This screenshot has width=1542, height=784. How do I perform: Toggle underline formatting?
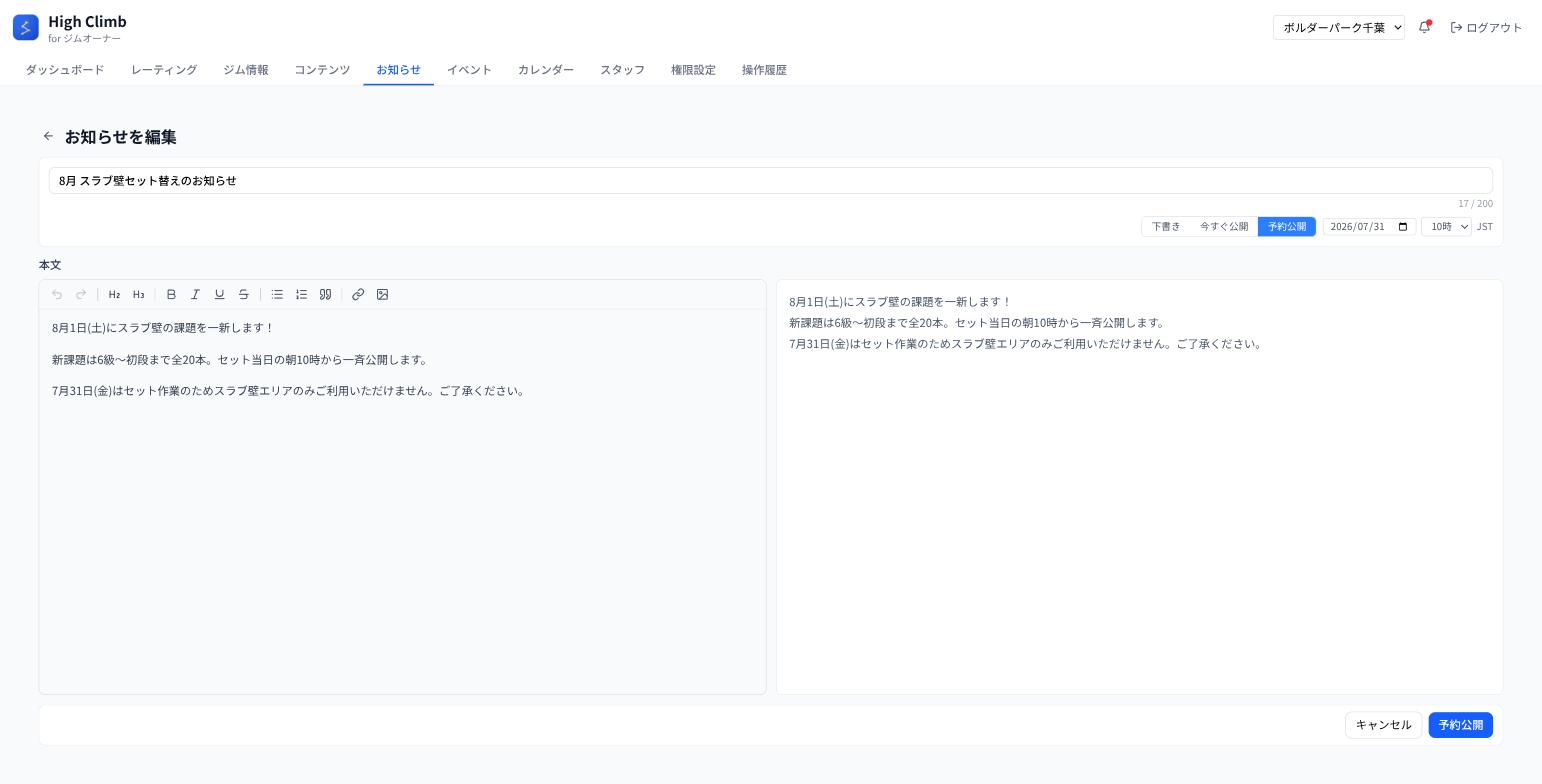coord(219,294)
